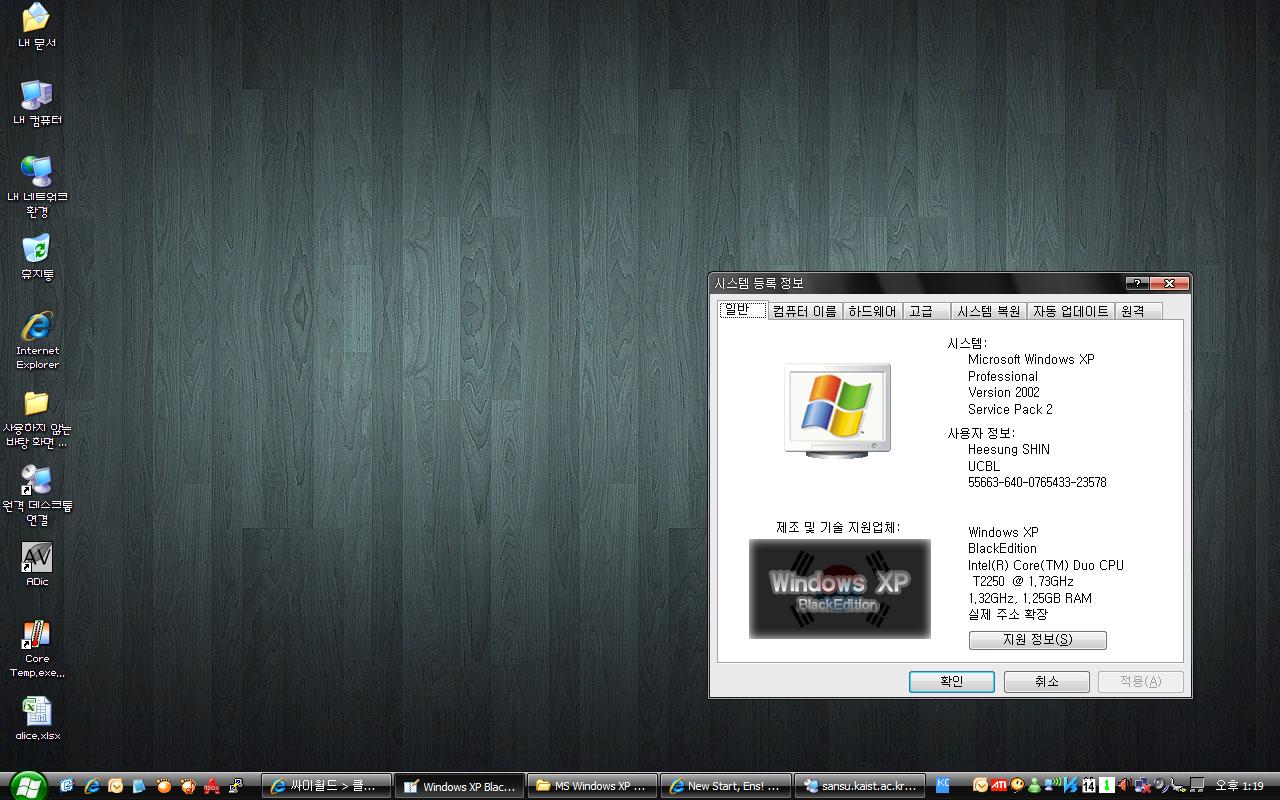
Task: Switch to MS Windows XP folder taskbar button
Action: tap(592, 786)
